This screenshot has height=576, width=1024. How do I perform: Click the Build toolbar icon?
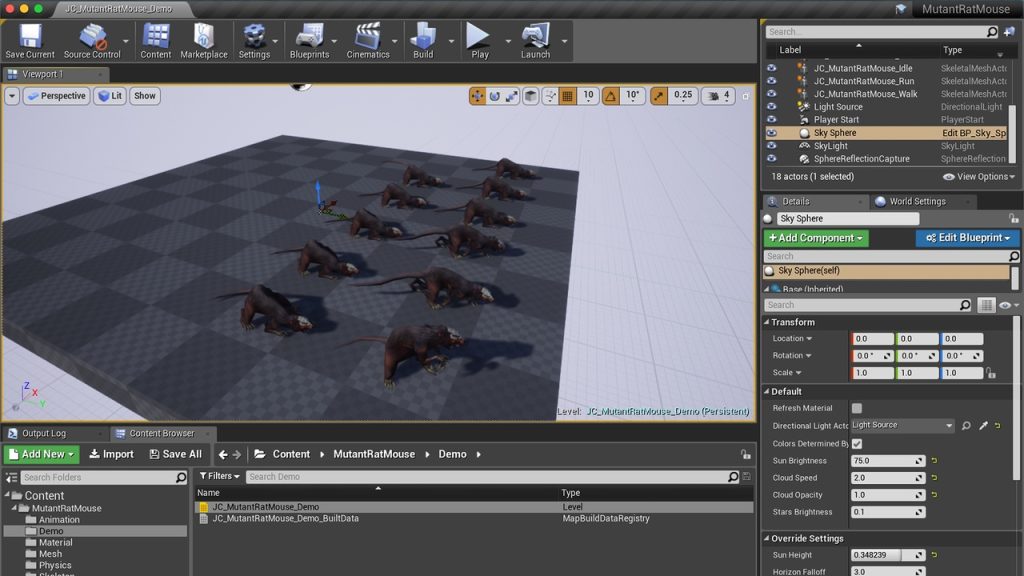423,40
